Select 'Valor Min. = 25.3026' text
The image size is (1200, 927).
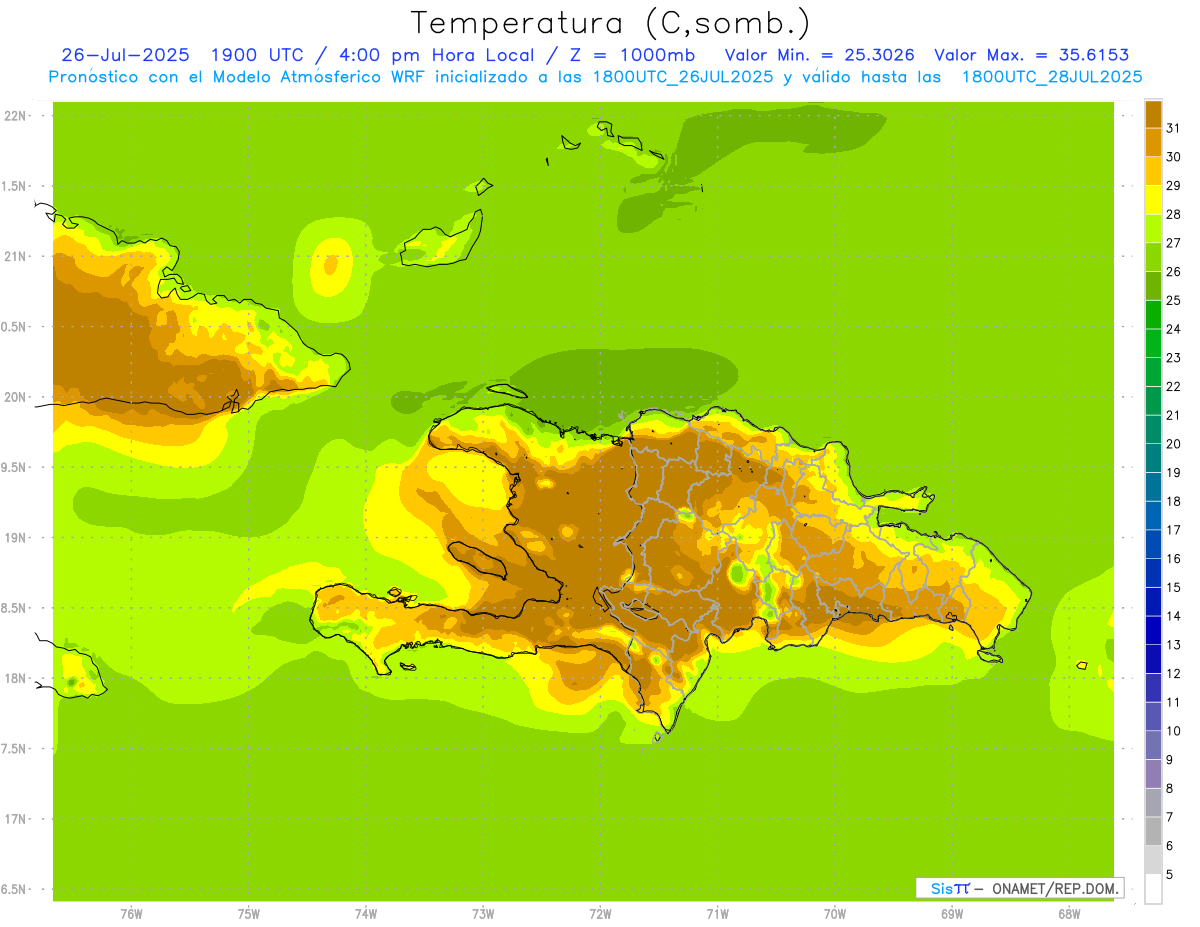tap(820, 55)
